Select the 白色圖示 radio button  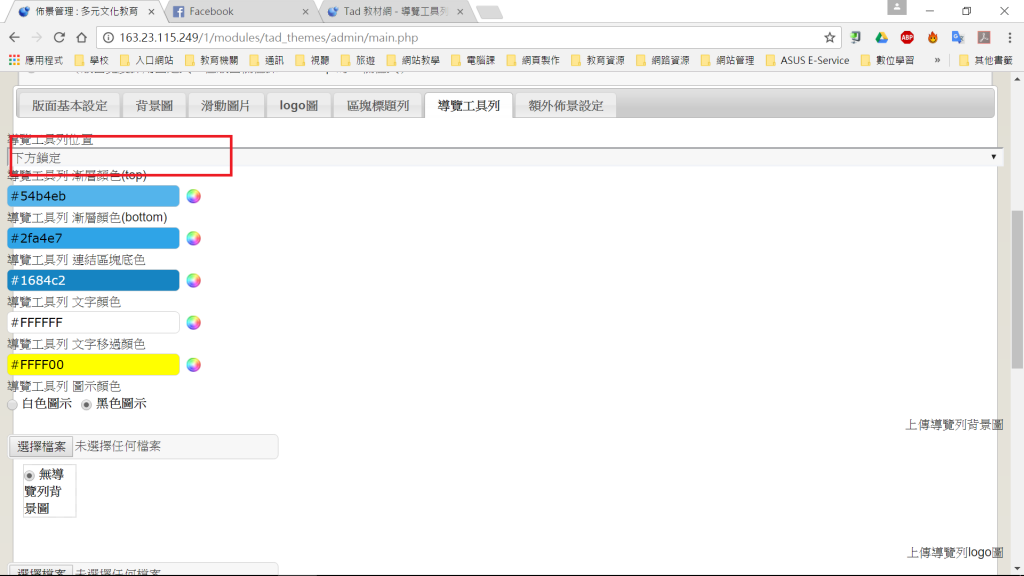(13, 404)
